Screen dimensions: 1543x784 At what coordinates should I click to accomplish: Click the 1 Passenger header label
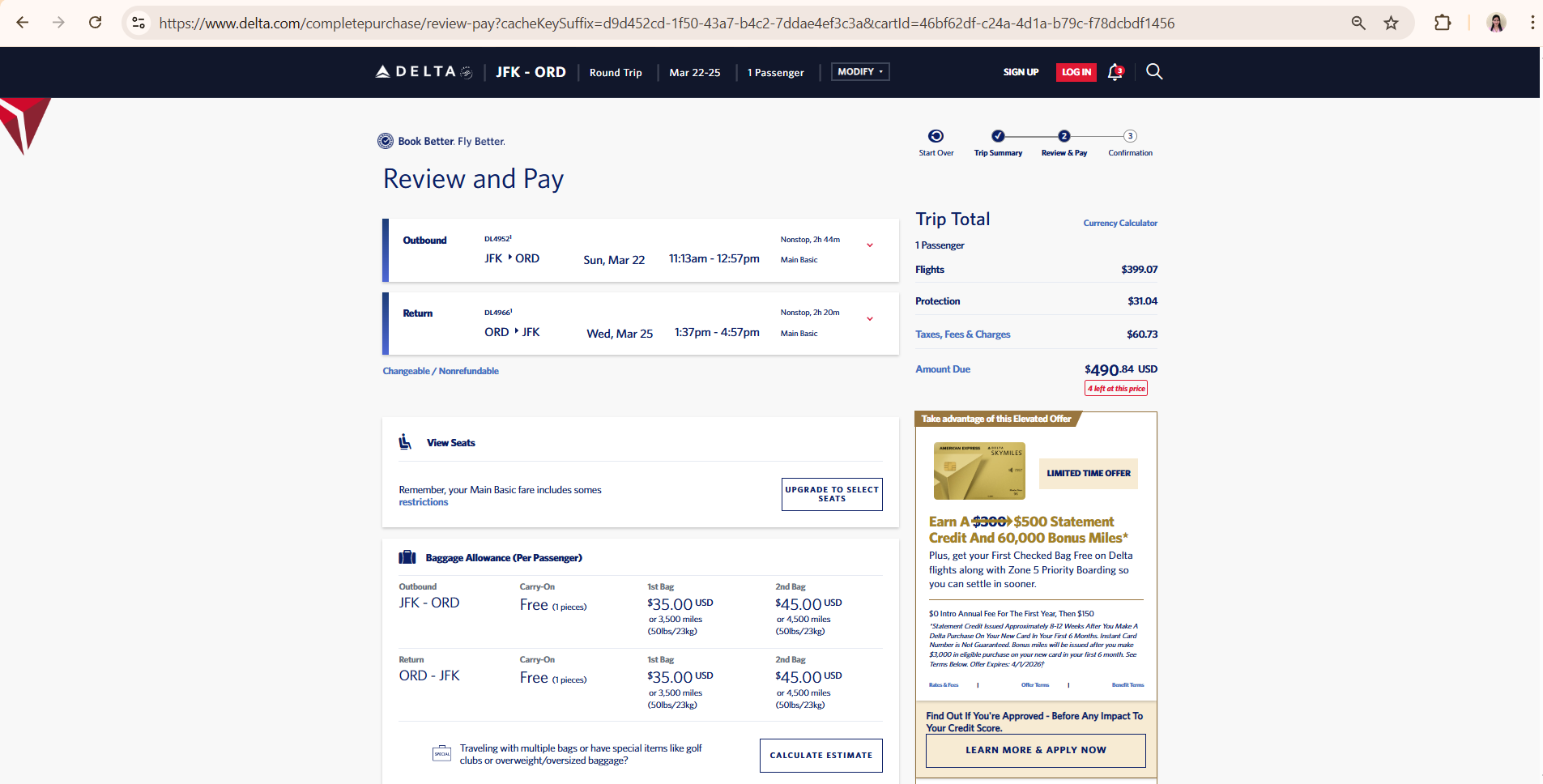(x=775, y=73)
